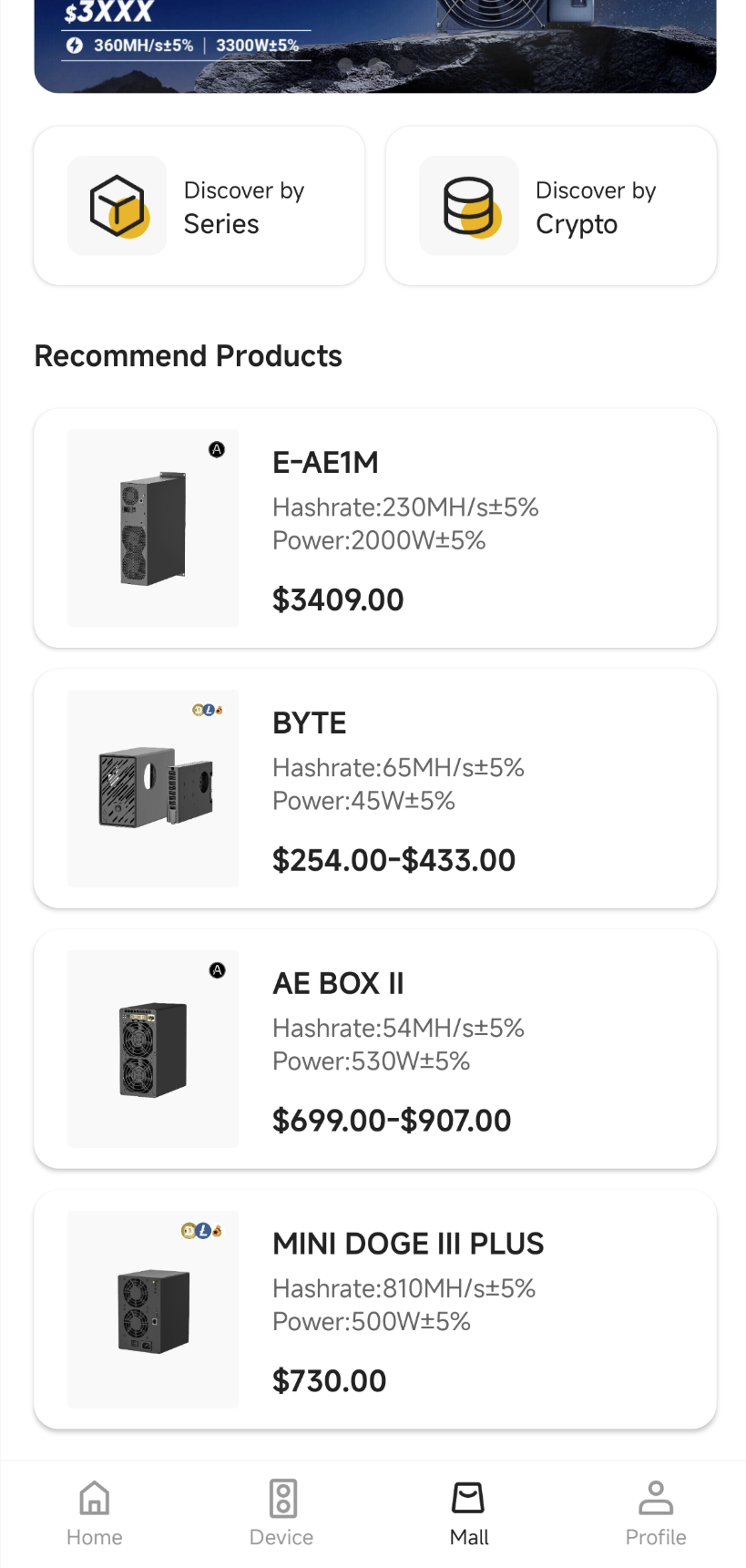Open BYTE miner product thumbnail
This screenshot has height=1568, width=746.
[153, 789]
